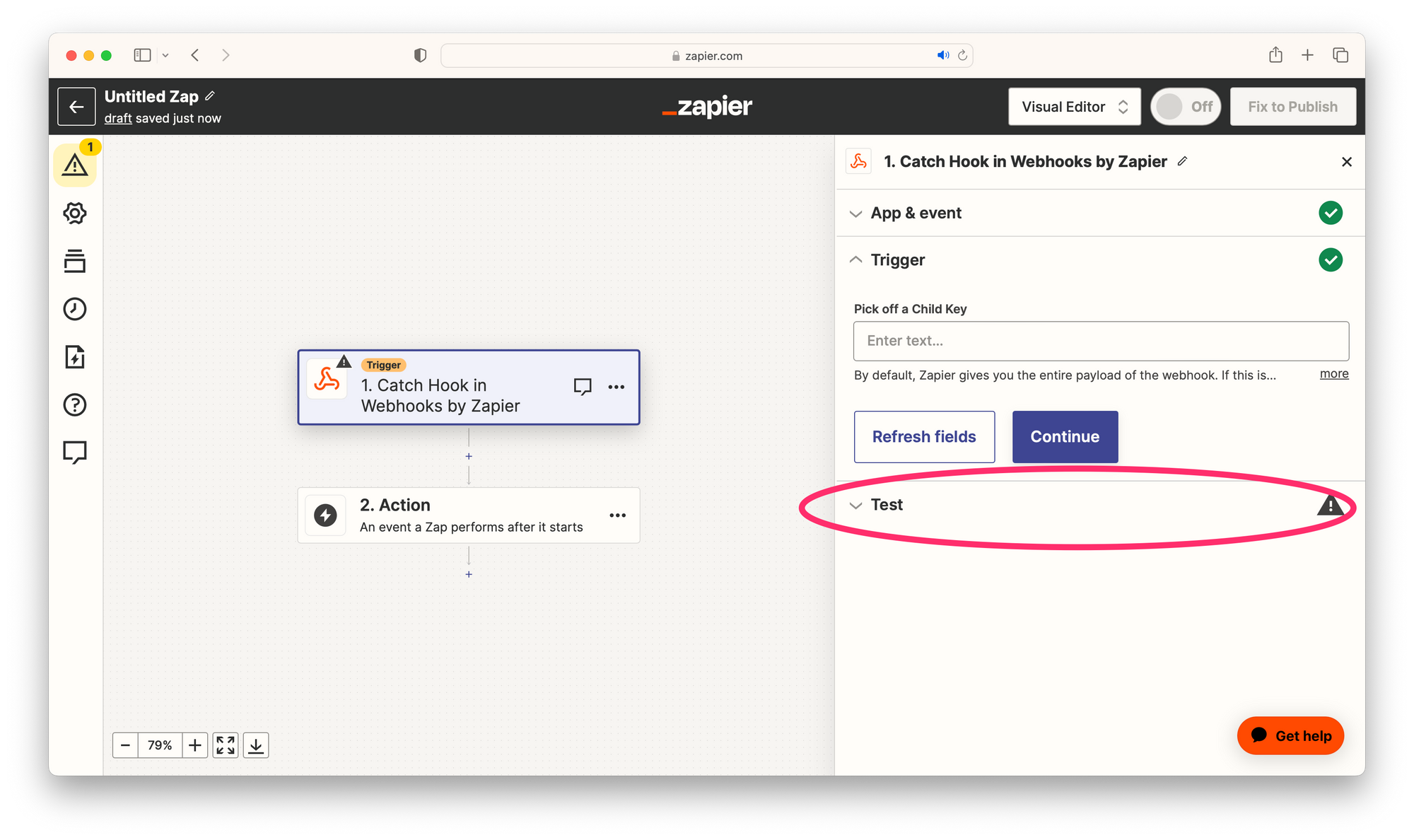Open more options on Action step
The width and height of the screenshot is (1414, 840).
[x=618, y=515]
